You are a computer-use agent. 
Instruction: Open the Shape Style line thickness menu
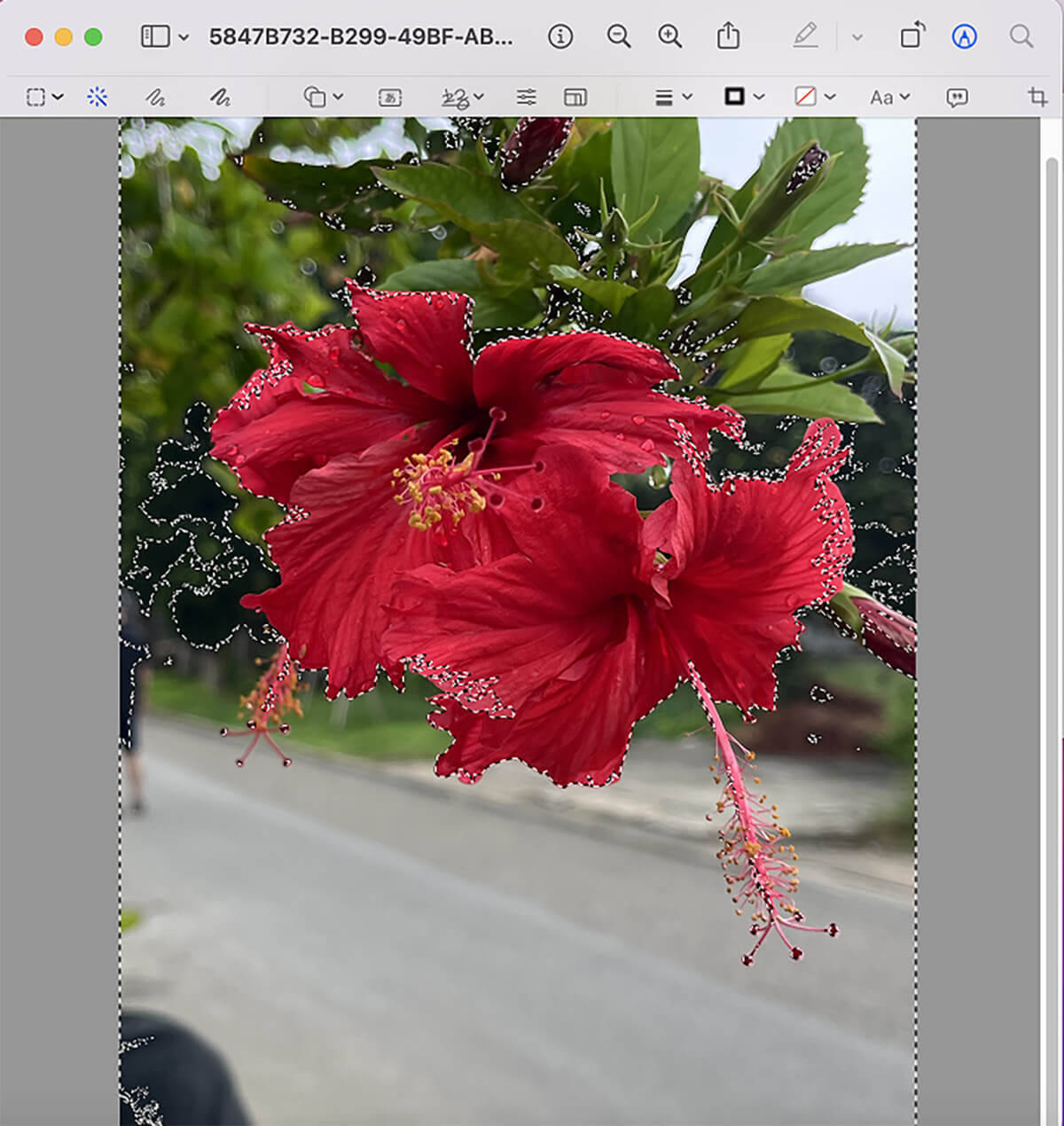click(673, 98)
